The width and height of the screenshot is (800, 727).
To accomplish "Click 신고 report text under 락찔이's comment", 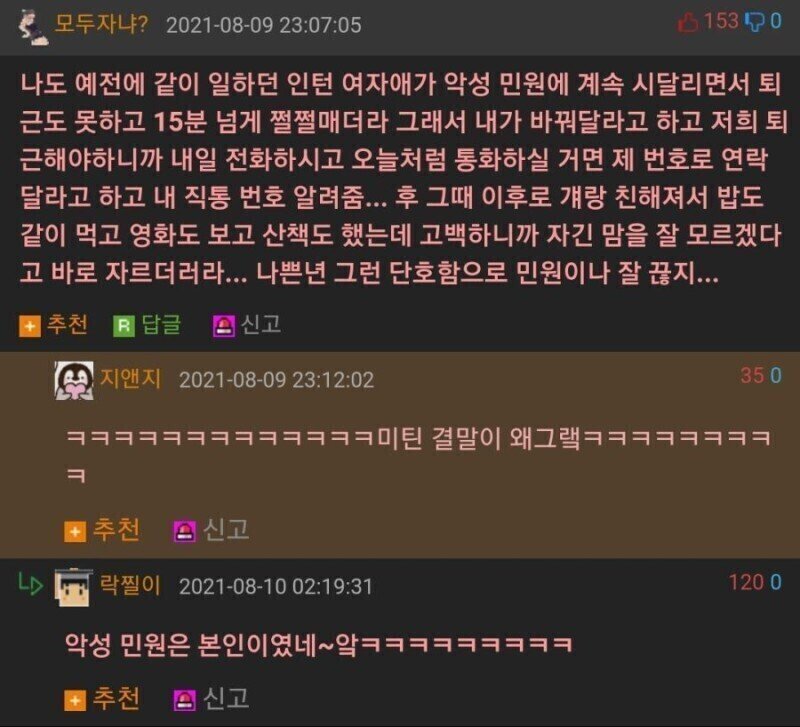I will [226, 698].
